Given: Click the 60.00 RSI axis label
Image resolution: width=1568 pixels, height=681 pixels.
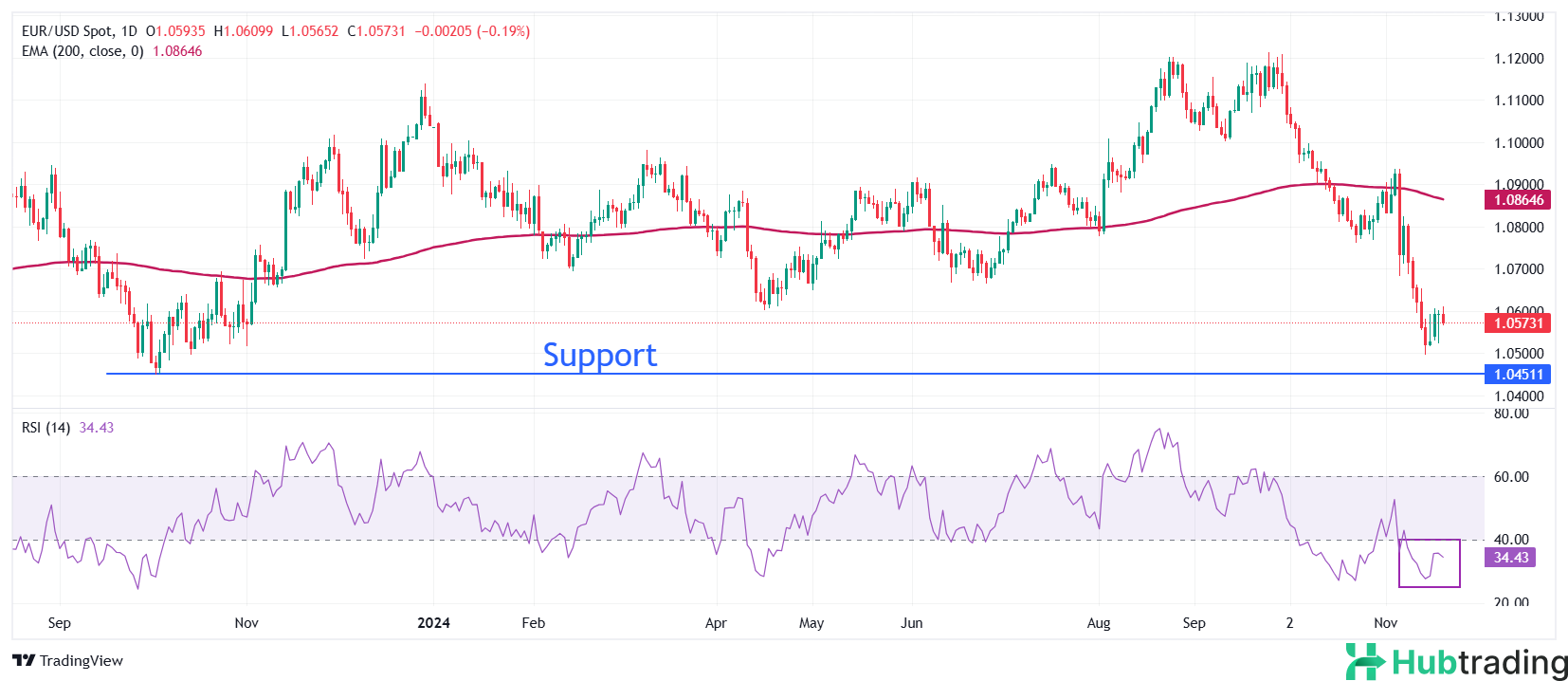Looking at the screenshot, I should [x=1511, y=477].
